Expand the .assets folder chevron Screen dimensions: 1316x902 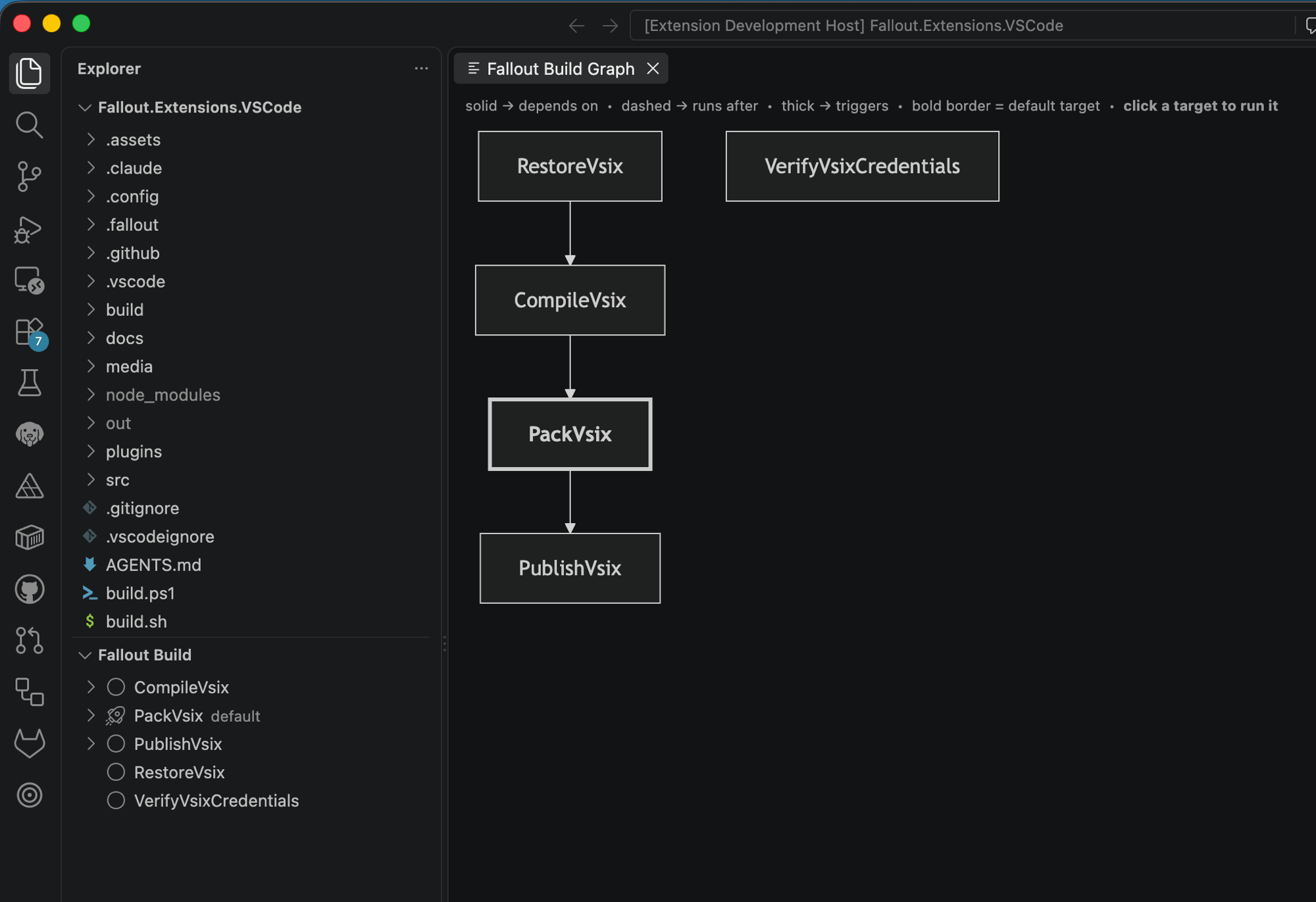click(91, 139)
